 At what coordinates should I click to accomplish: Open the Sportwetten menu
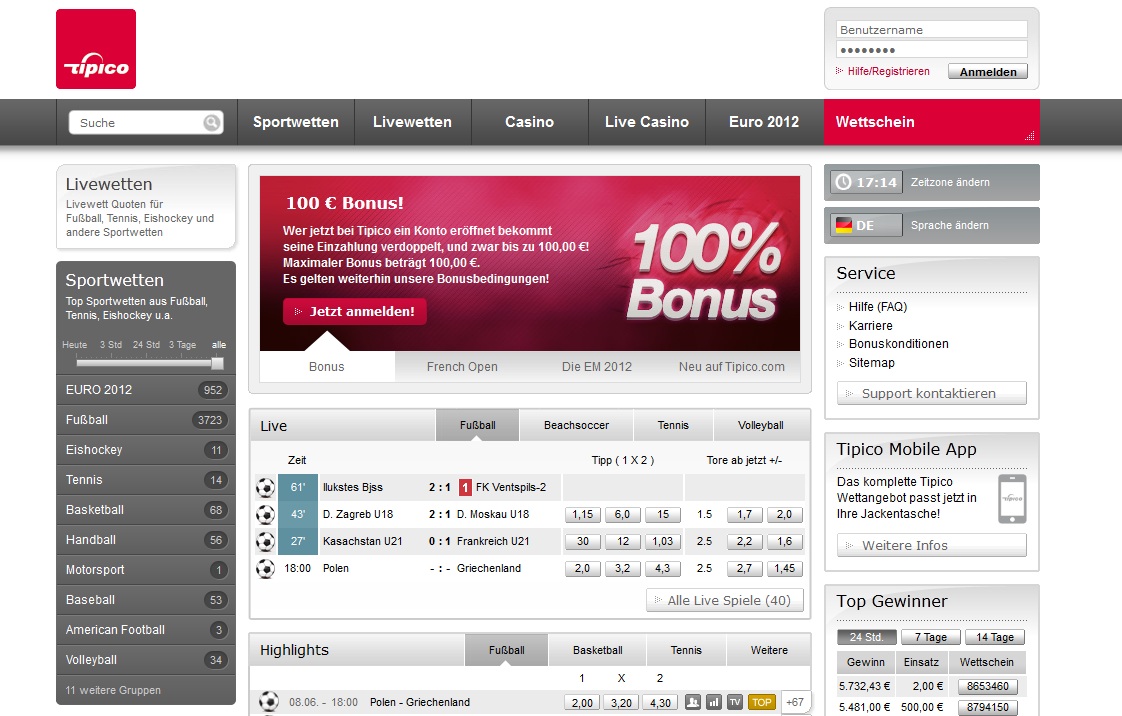tap(296, 122)
